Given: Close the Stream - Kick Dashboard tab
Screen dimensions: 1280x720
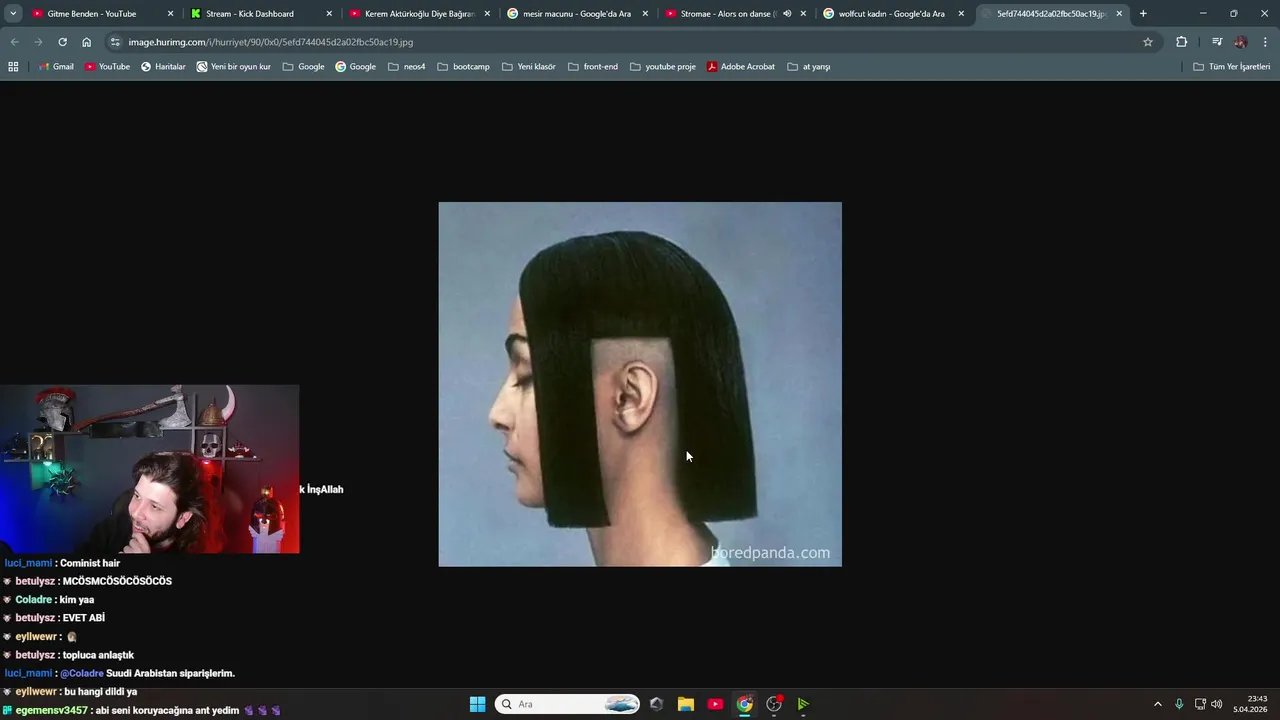Looking at the screenshot, I should click(329, 14).
